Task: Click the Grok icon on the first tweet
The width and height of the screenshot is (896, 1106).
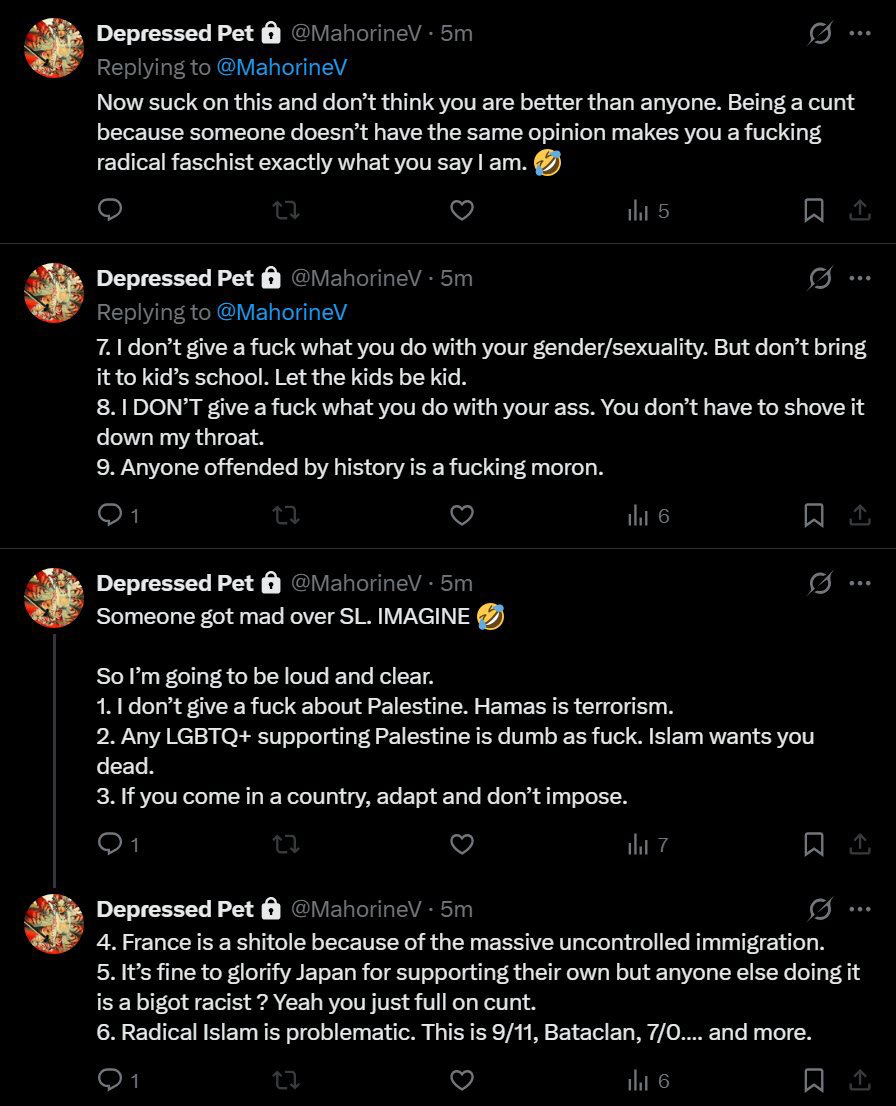Action: [820, 33]
